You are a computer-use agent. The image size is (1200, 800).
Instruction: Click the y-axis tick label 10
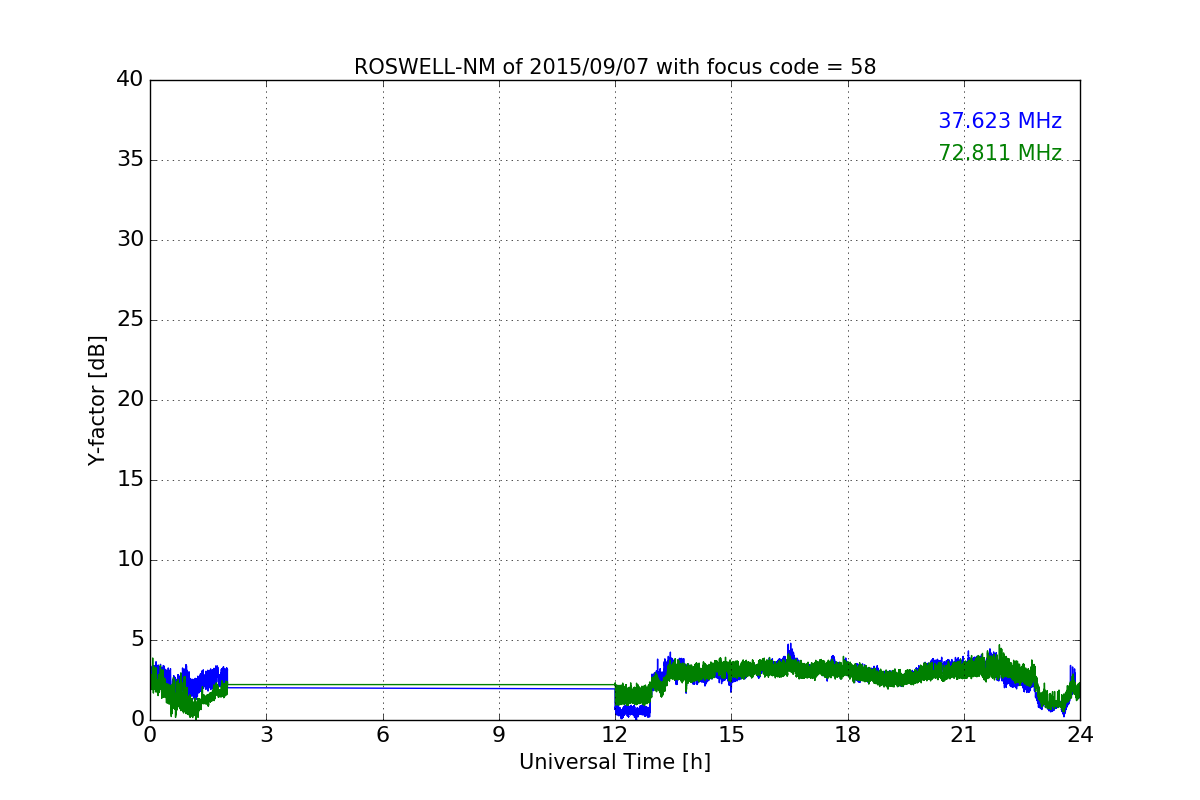coord(130,560)
